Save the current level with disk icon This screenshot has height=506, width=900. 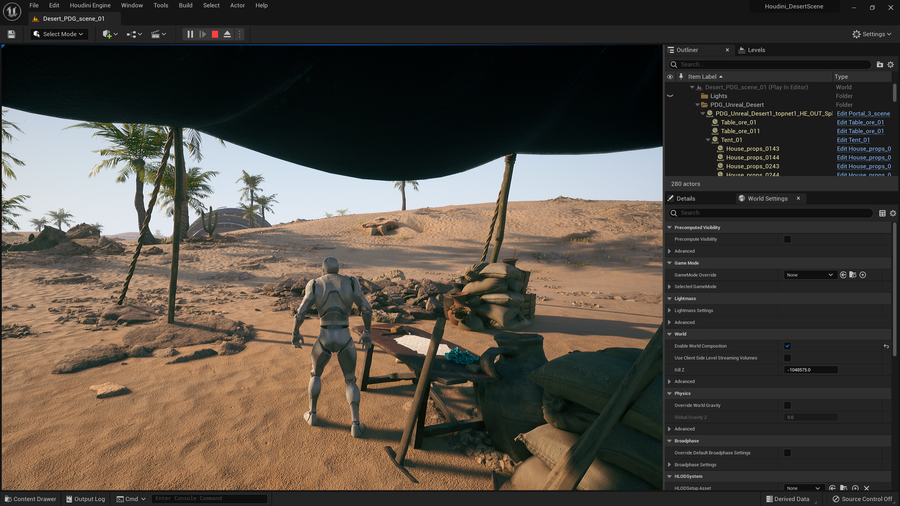[11, 34]
